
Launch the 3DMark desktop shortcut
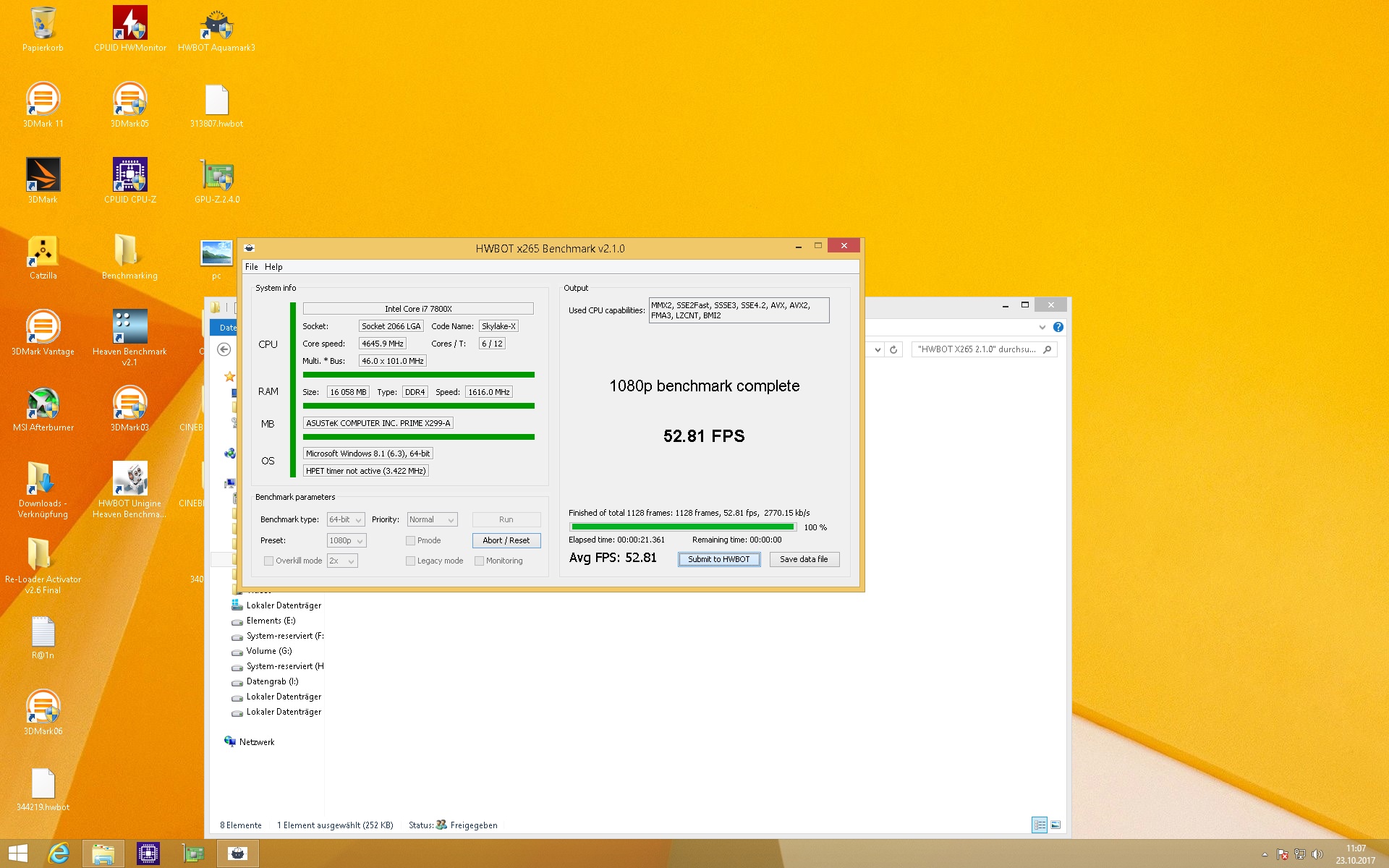tap(43, 181)
